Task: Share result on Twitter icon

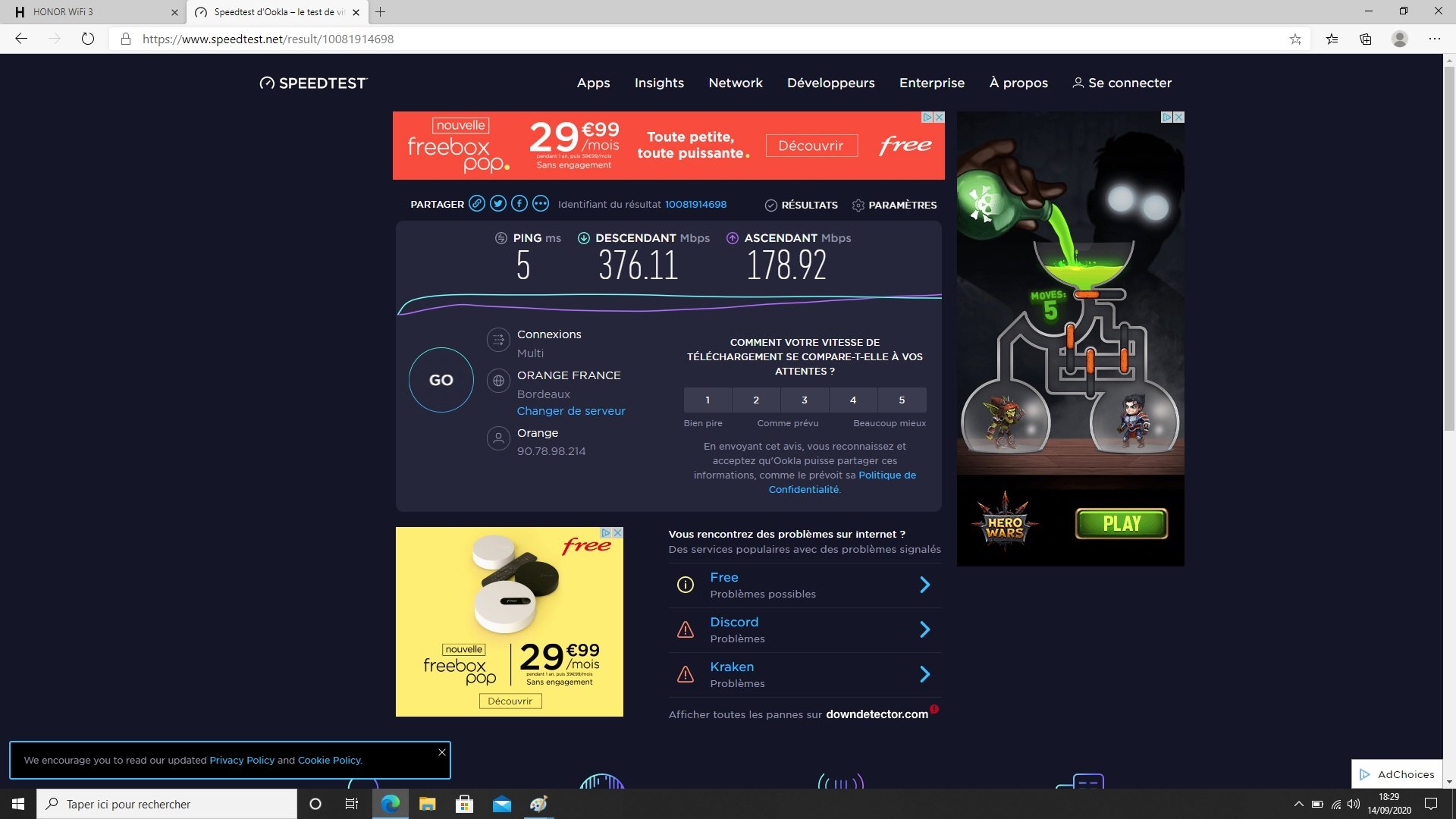Action: tap(497, 203)
